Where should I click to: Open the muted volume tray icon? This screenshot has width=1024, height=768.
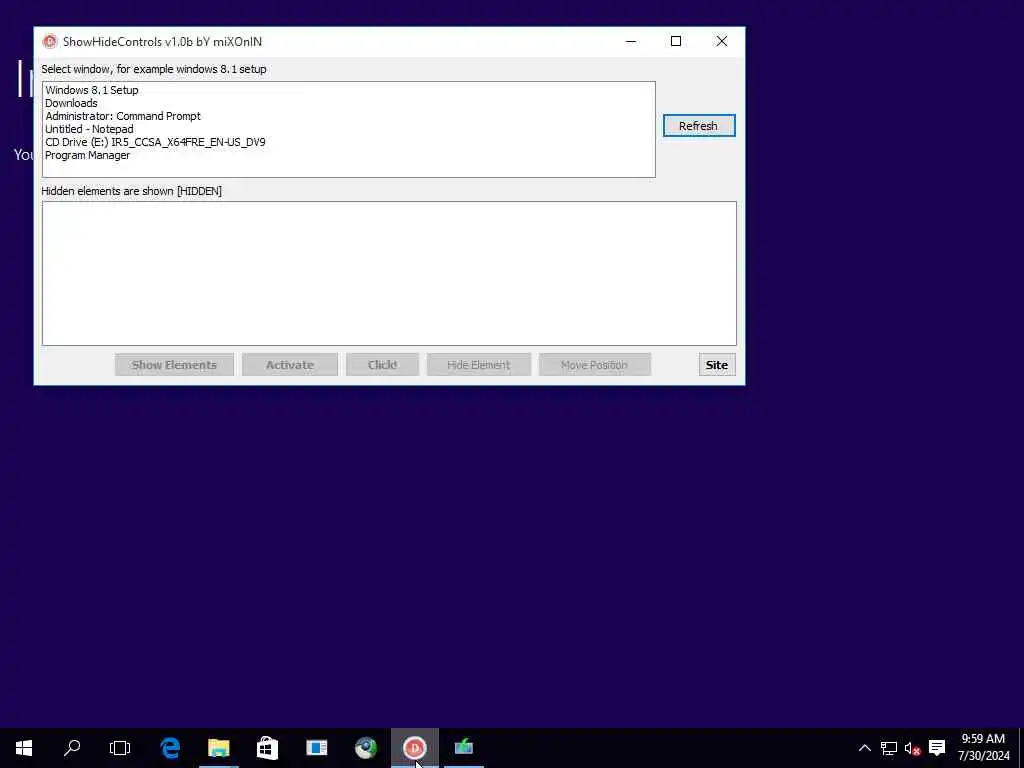912,748
